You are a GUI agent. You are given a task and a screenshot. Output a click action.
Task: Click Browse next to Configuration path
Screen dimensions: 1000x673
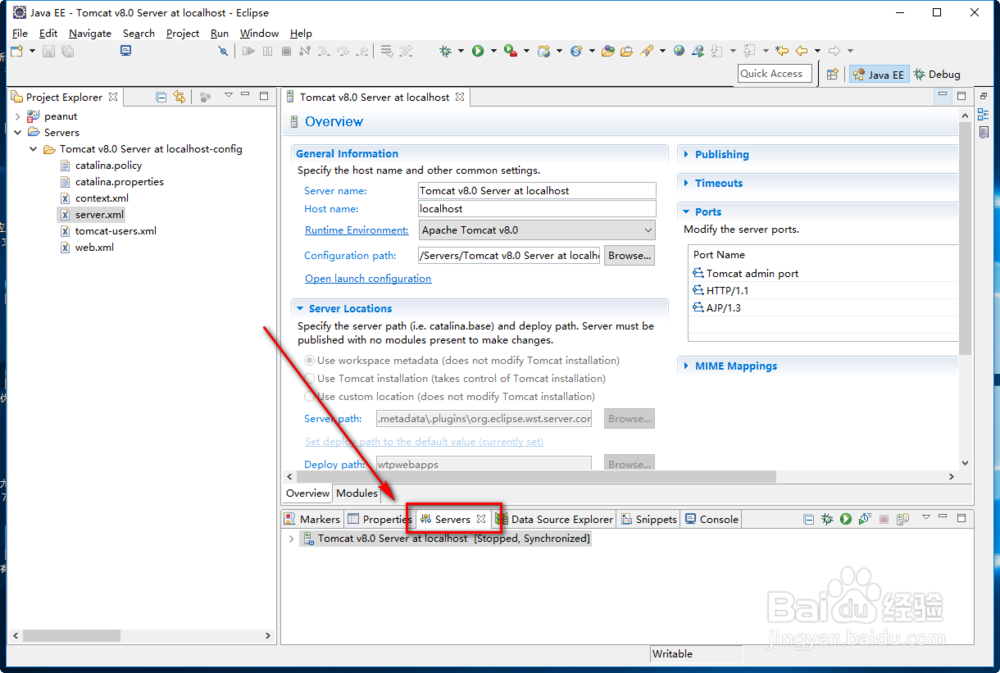coord(629,256)
